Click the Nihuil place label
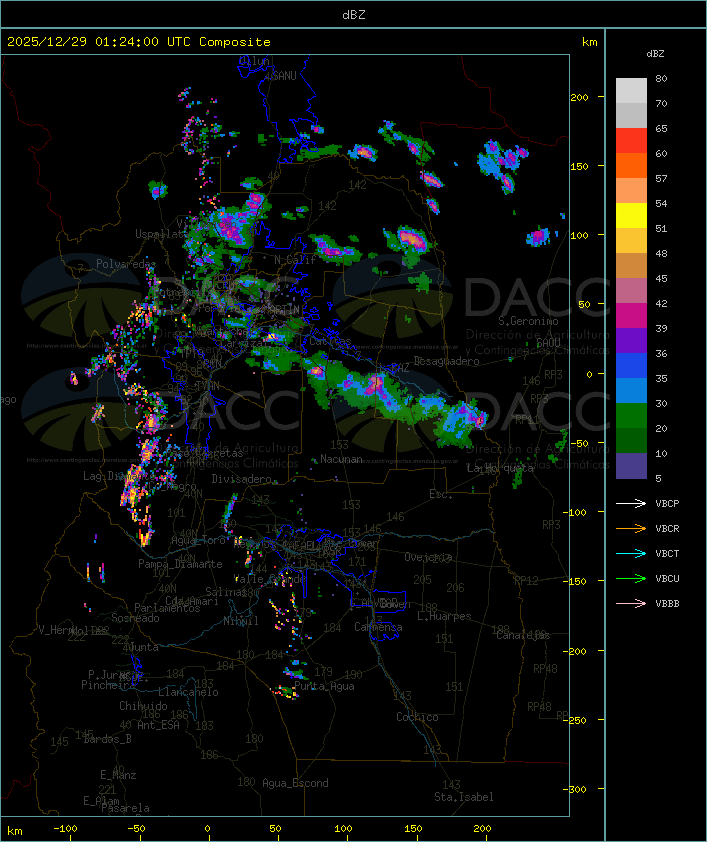 [x=241, y=621]
